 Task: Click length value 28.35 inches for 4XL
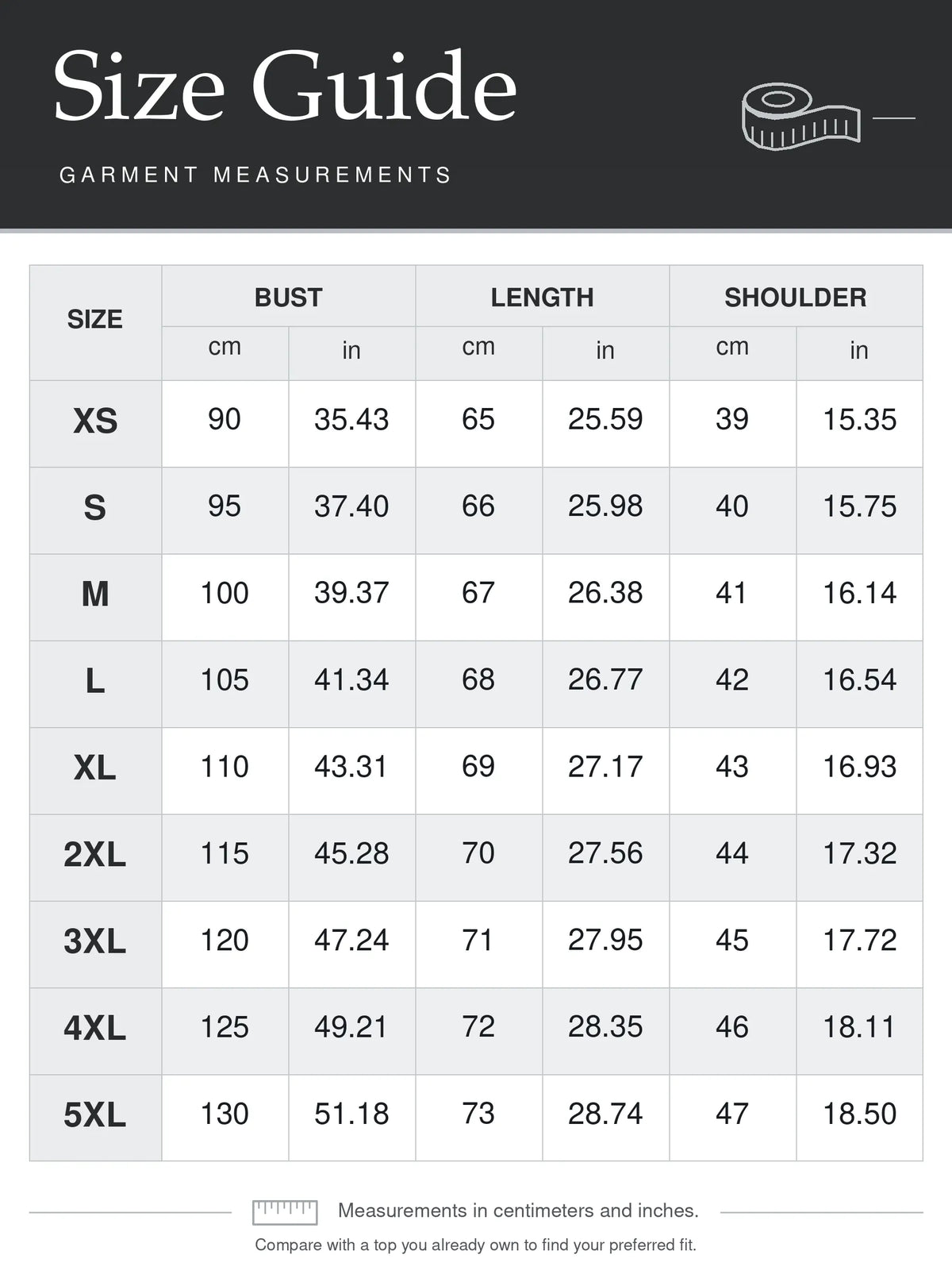(605, 1027)
